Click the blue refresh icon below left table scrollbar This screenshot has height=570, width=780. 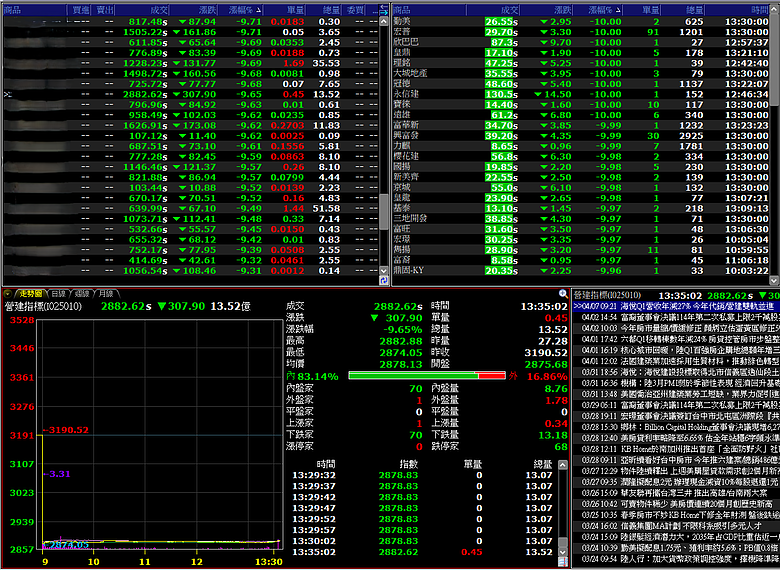coord(384,281)
